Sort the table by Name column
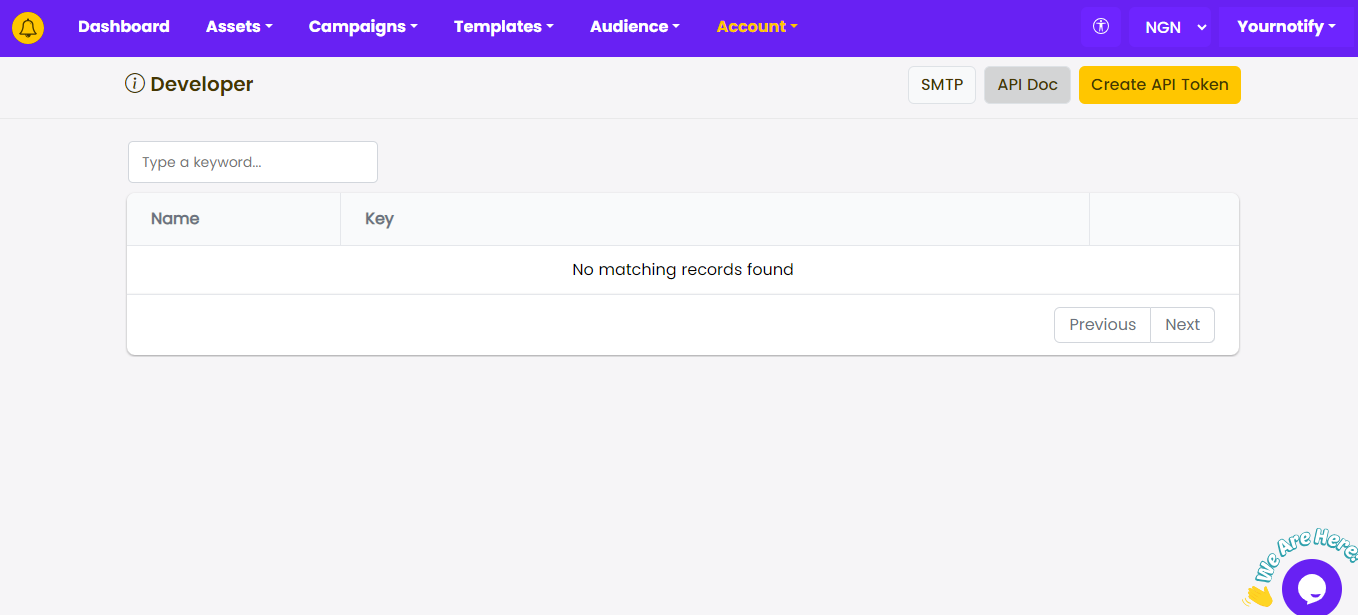This screenshot has height=615, width=1358. click(175, 219)
